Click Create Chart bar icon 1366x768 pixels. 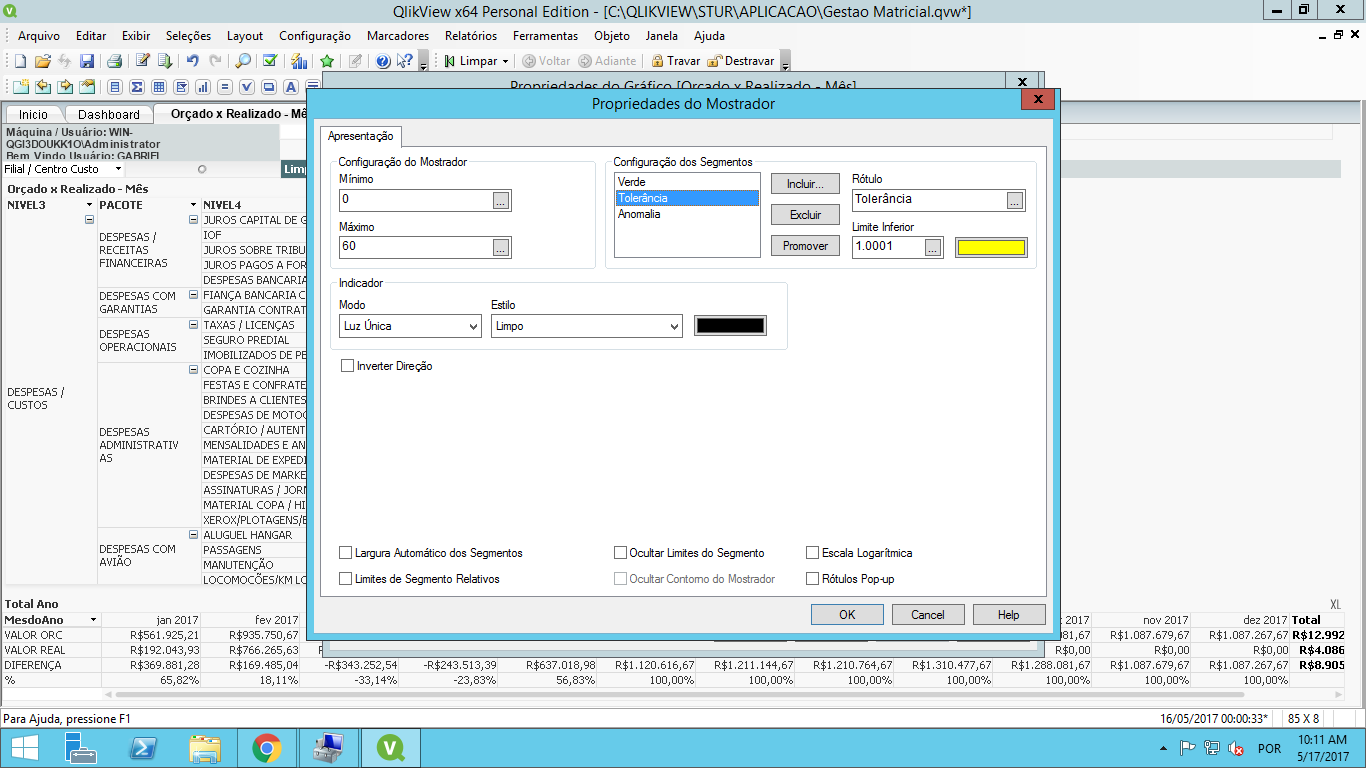203,87
